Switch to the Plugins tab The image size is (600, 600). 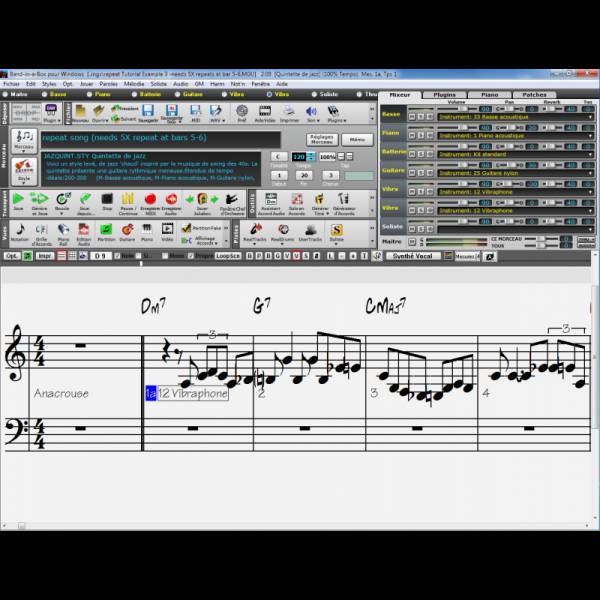(x=444, y=95)
